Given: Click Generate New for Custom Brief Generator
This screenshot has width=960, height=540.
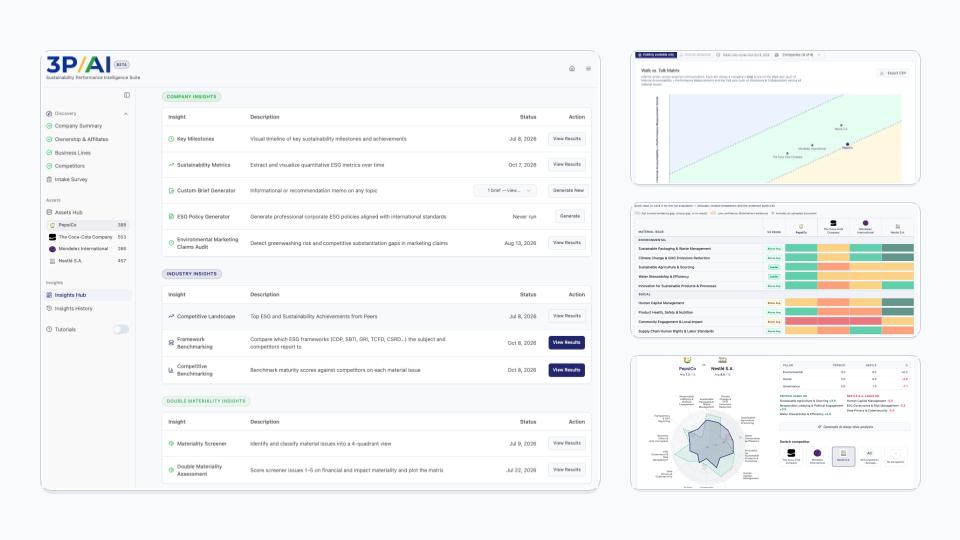Looking at the screenshot, I should (x=568, y=190).
